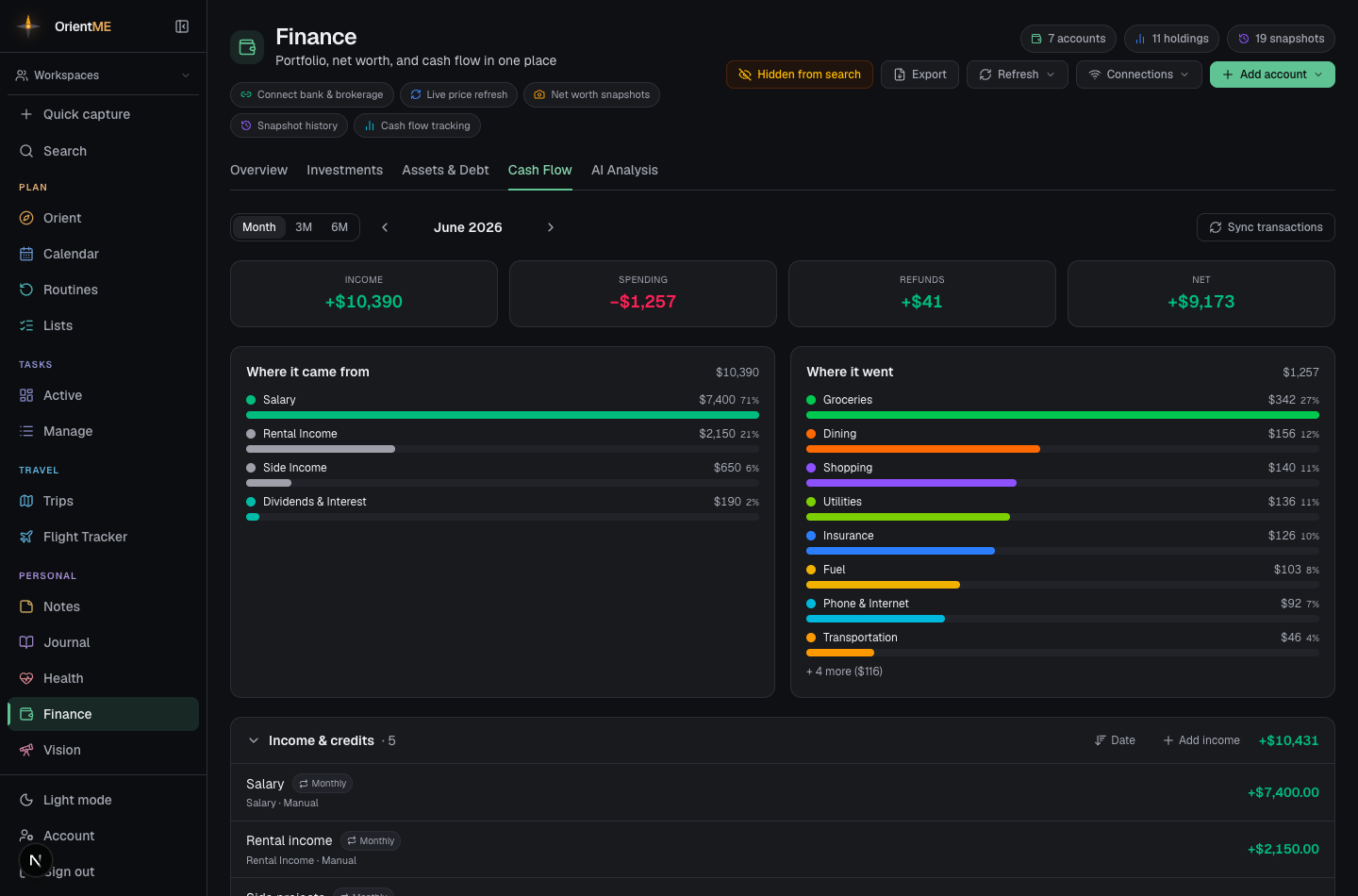The width and height of the screenshot is (1358, 896).
Task: Collapse the Income & credits section
Action: 254,740
